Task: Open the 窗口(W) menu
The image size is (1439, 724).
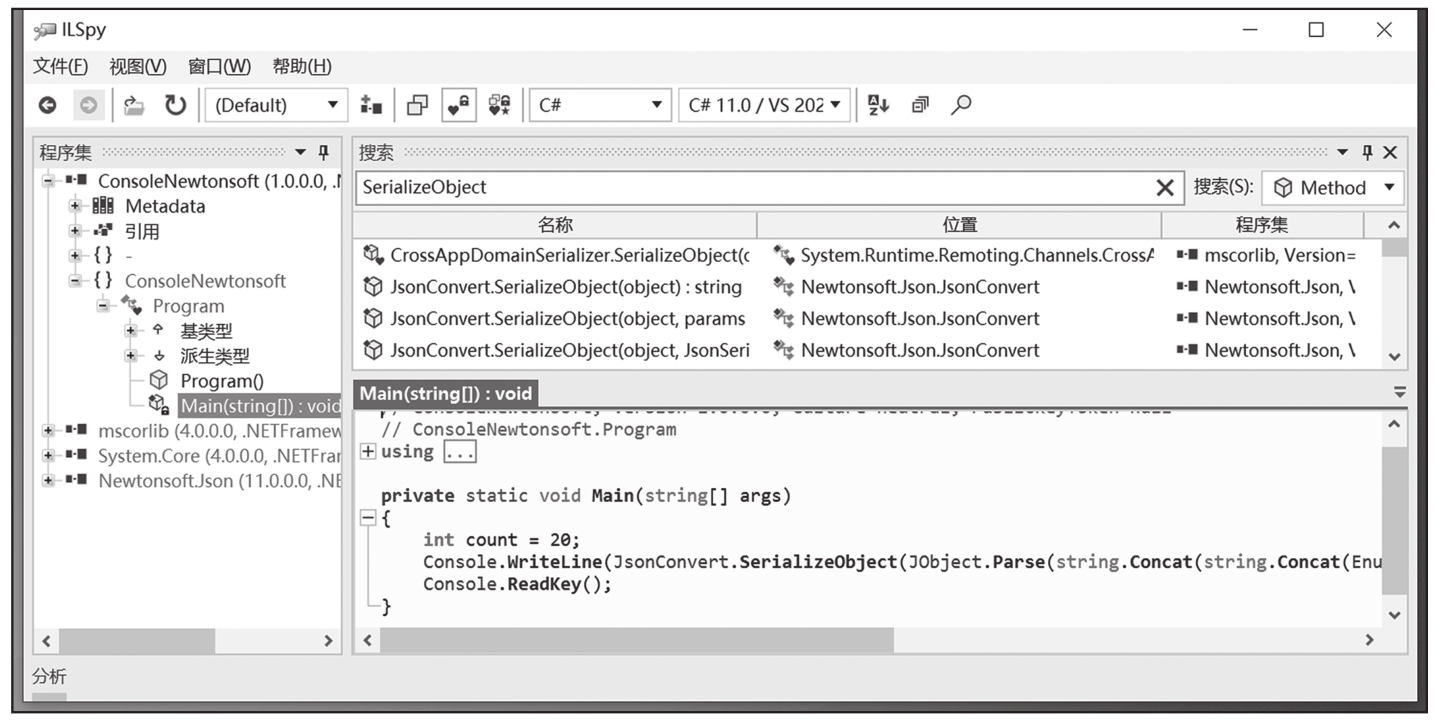Action: click(219, 66)
